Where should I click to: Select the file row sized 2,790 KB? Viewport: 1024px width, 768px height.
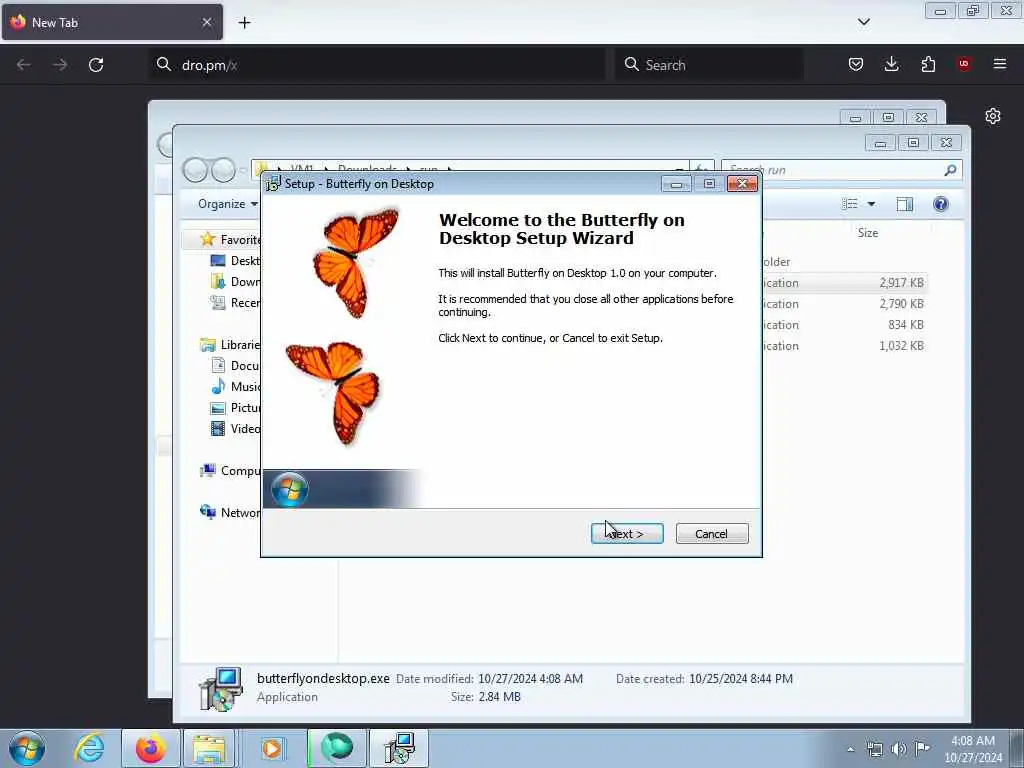(844, 304)
